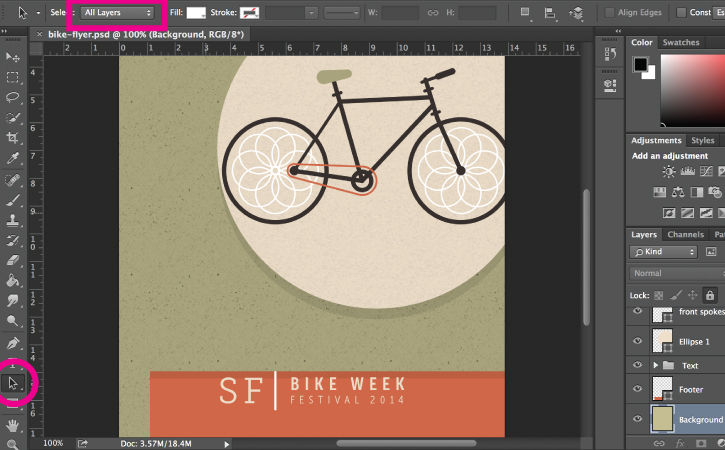Screen dimensions: 725x450
Task: Expand the Text layer group
Action: point(656,365)
